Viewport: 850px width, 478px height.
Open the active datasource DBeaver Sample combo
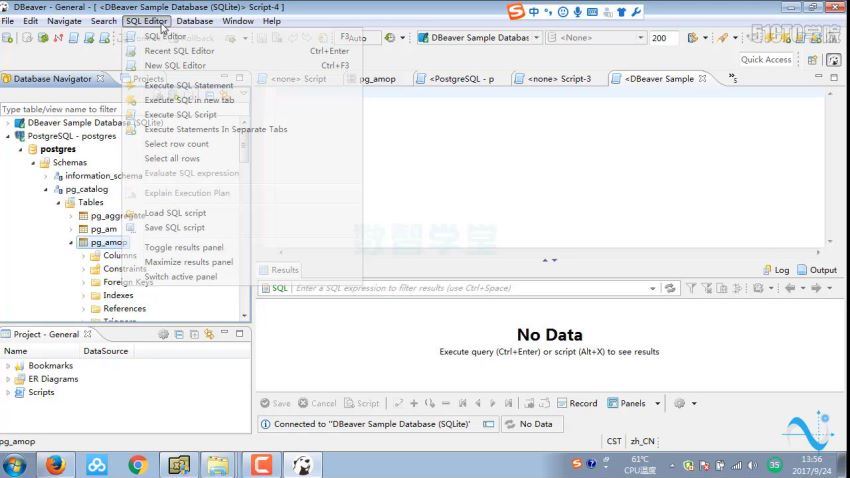point(479,38)
